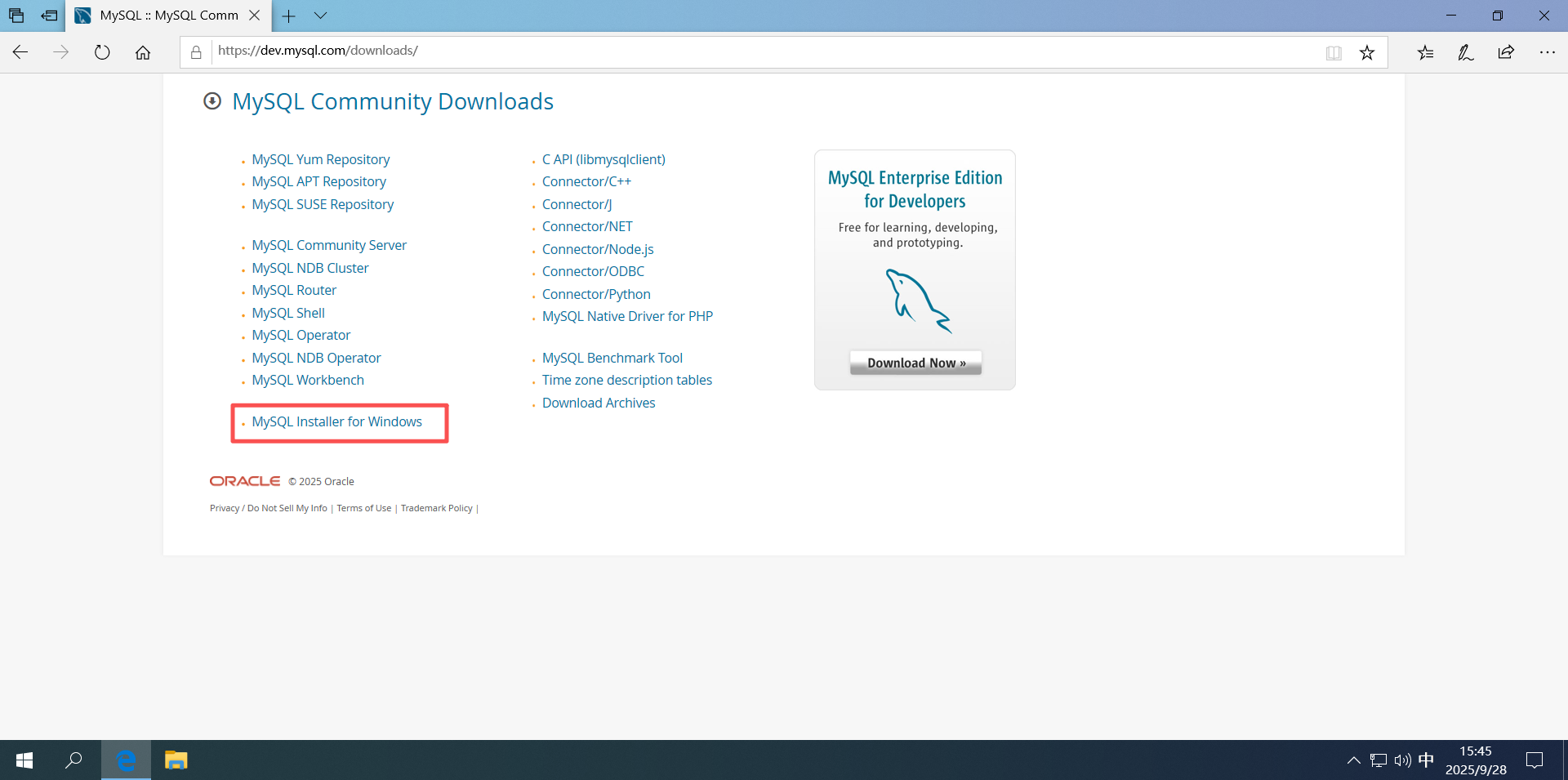
Task: Open File Explorer from taskbar
Action: pos(176,760)
